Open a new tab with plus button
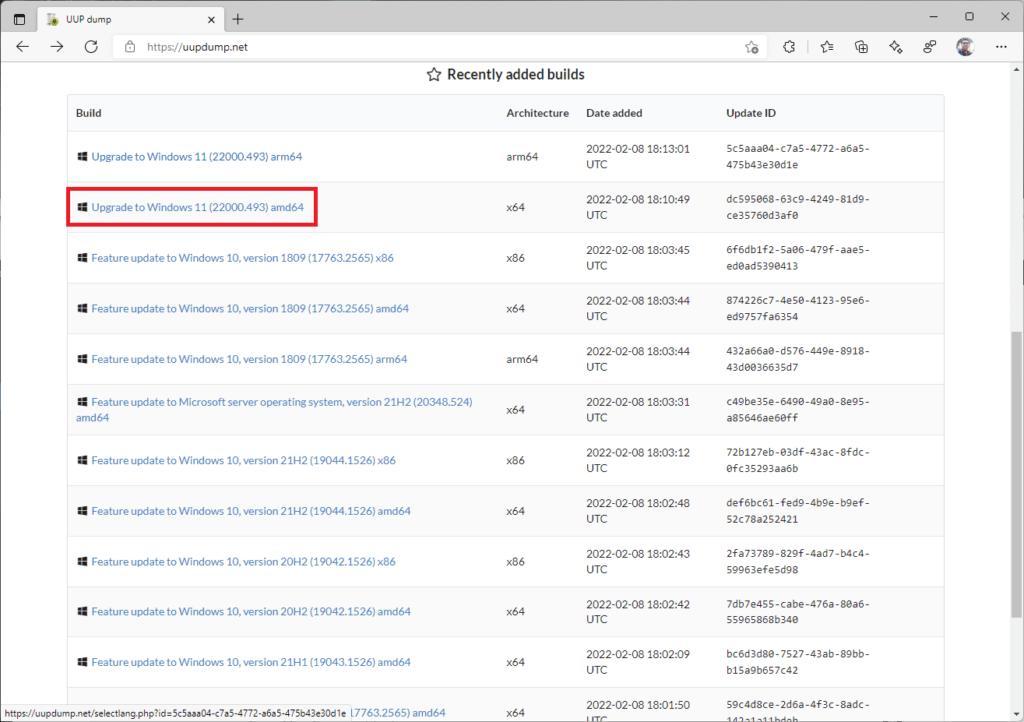 tap(237, 19)
